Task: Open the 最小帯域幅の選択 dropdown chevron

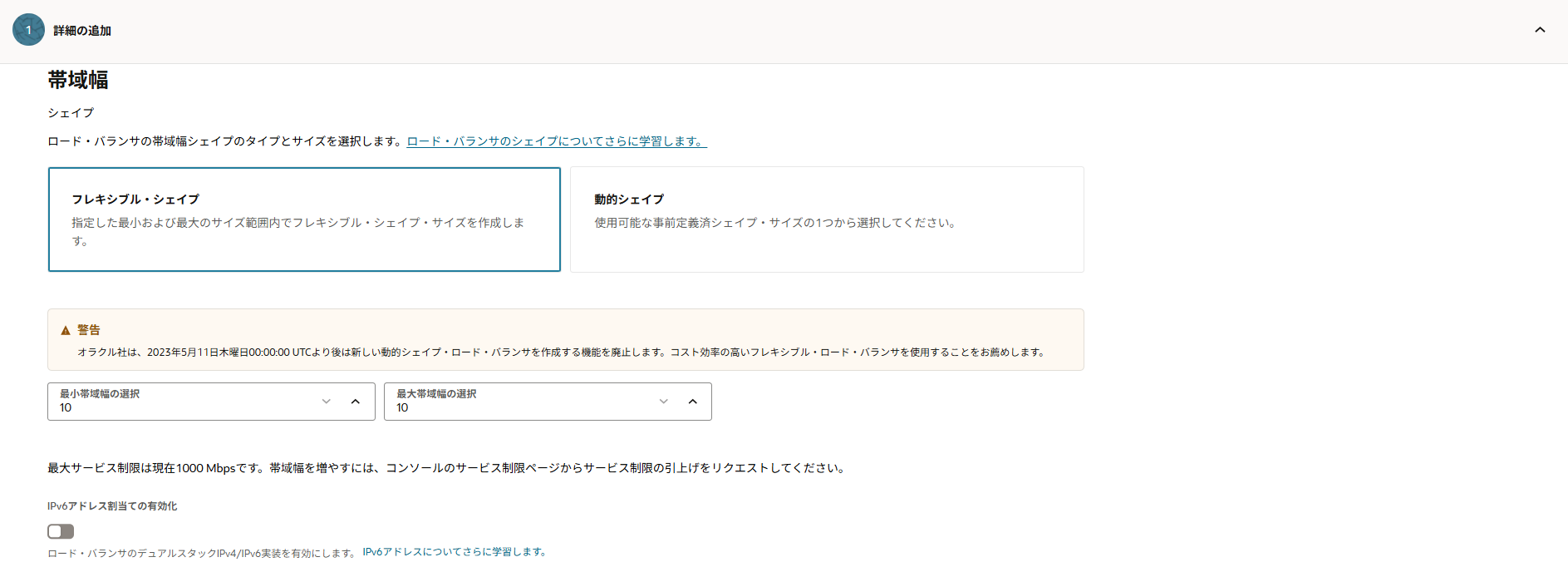Action: [x=327, y=402]
